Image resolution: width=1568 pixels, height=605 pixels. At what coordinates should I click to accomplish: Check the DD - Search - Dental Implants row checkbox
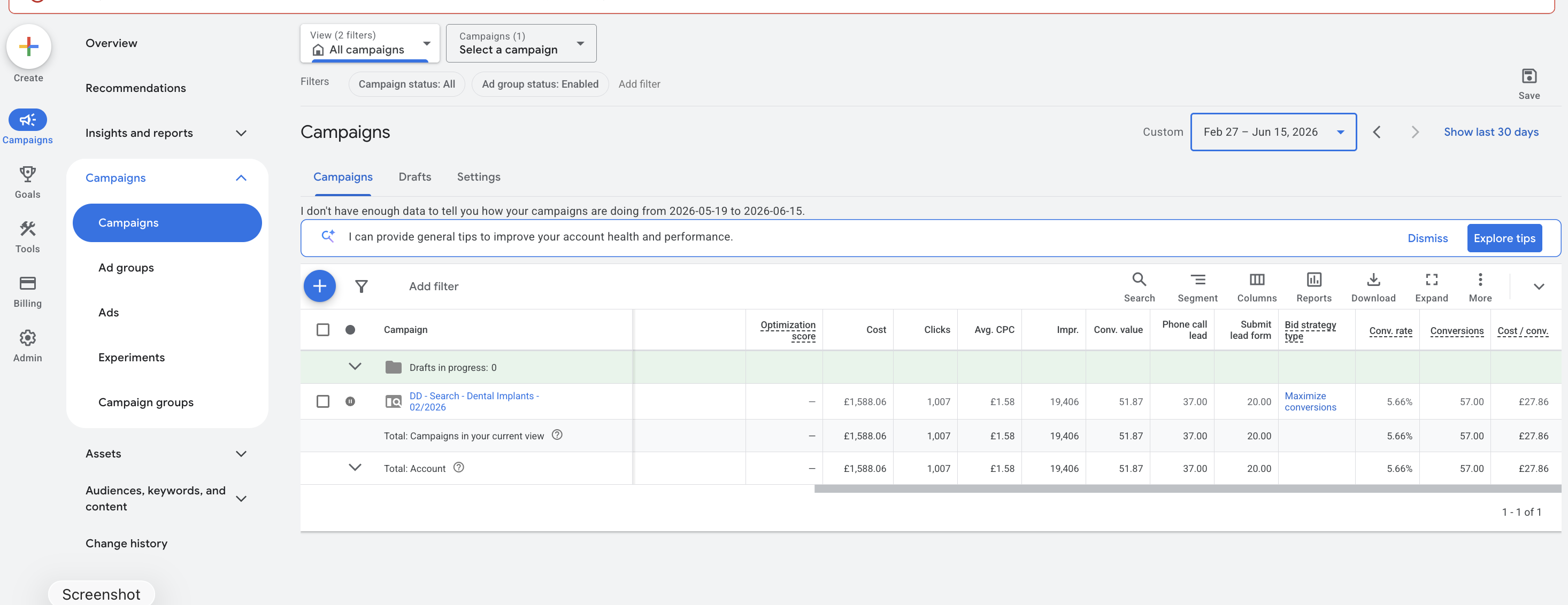click(322, 401)
